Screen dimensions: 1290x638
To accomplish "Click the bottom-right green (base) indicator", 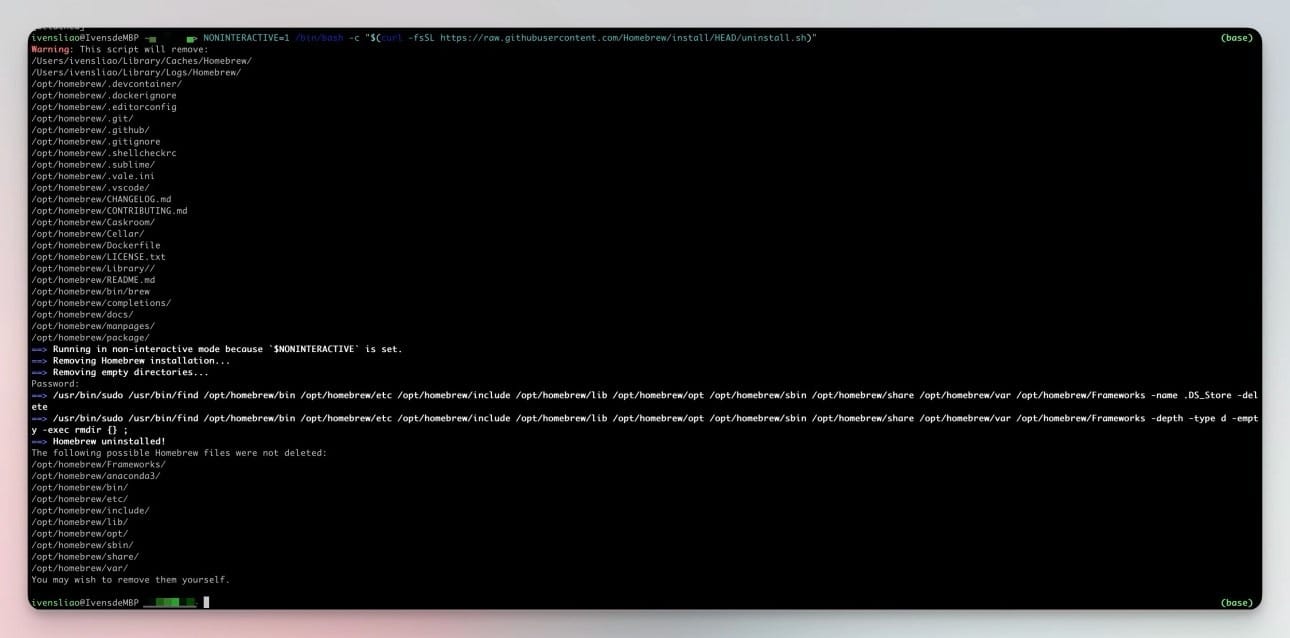I will [x=1237, y=603].
